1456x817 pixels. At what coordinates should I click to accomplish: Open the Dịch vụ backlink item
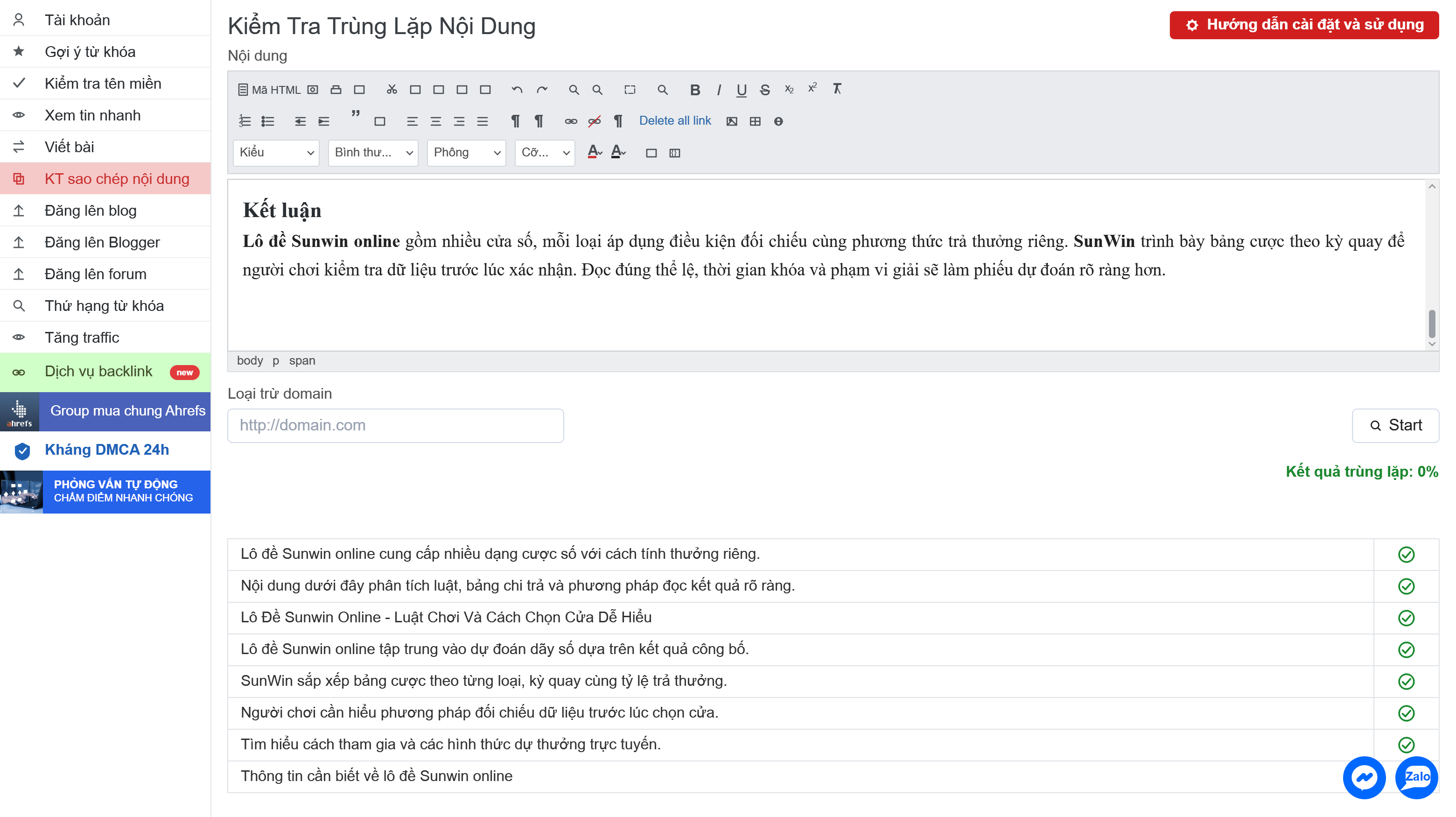coord(105,372)
